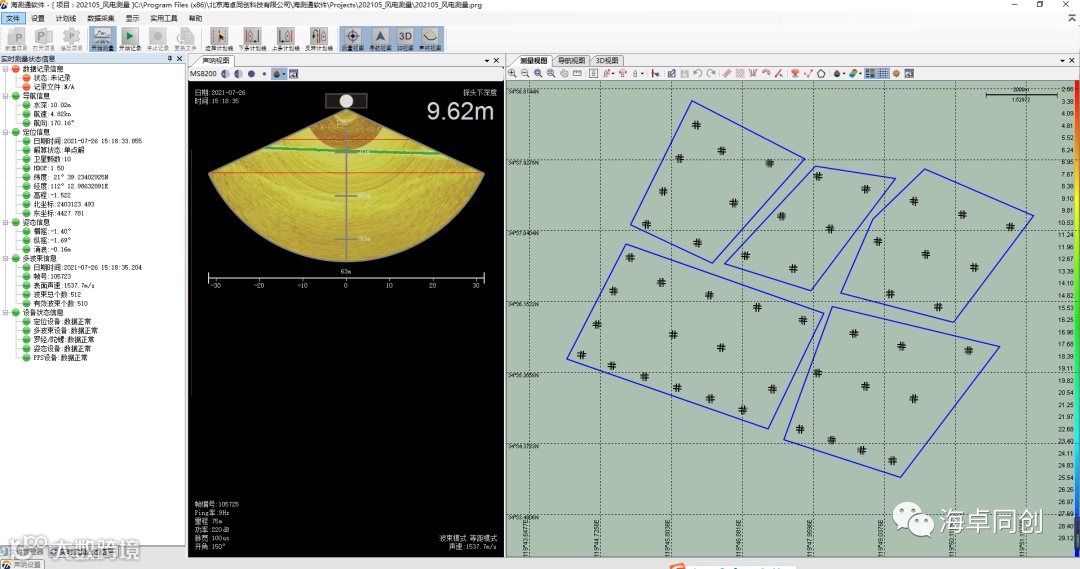Toggle the 3D视图 toolbar button
1080x569 pixels.
[405, 36]
